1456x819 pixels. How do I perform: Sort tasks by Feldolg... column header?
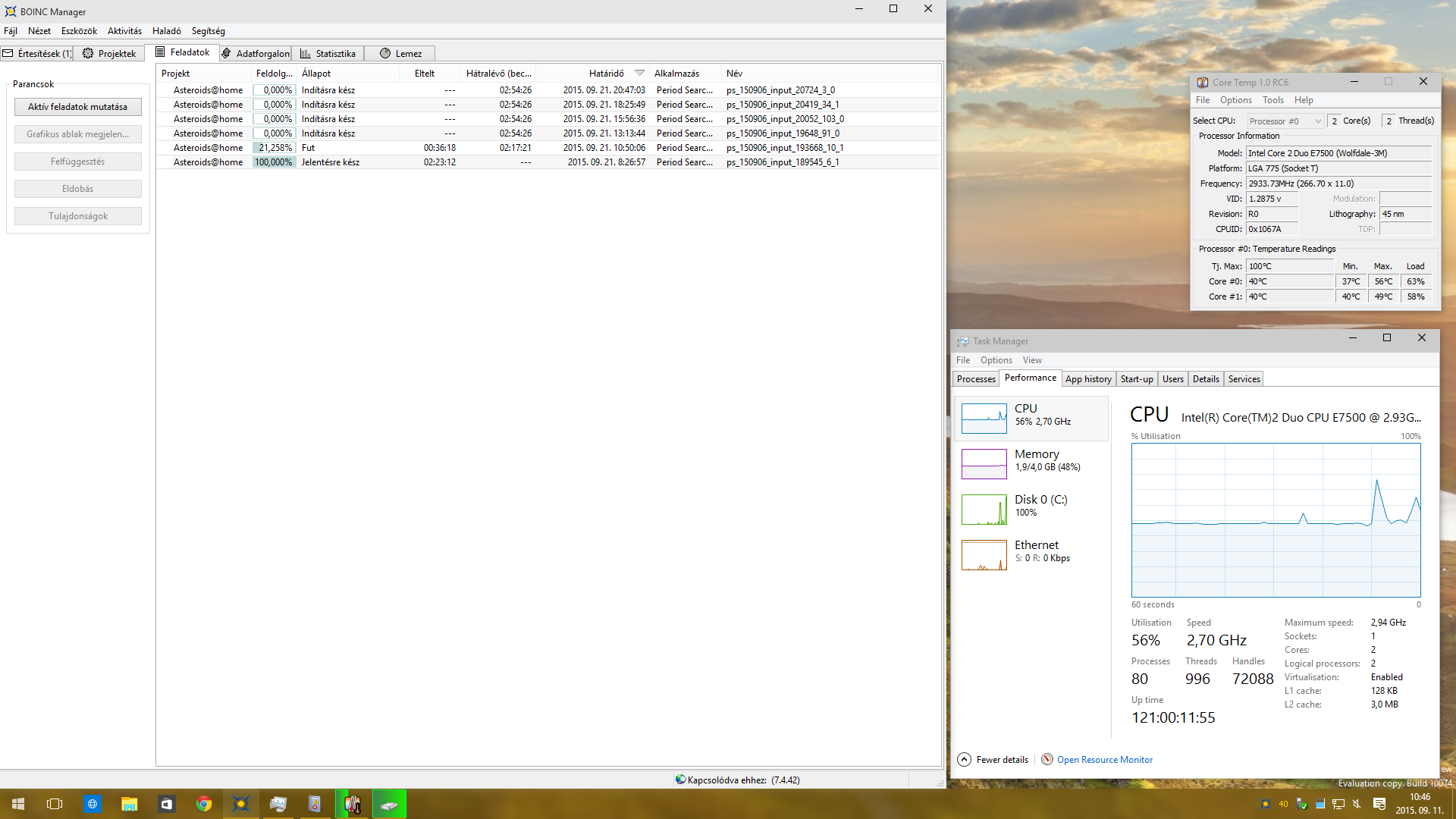click(x=274, y=74)
